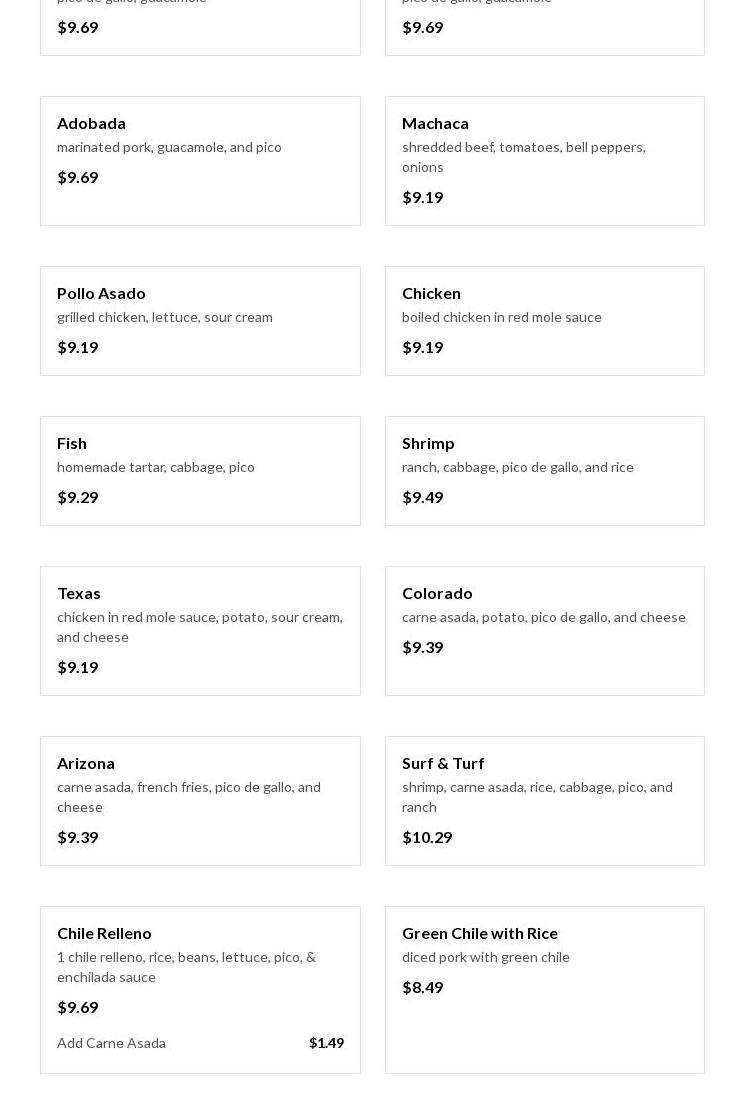The height and width of the screenshot is (1111, 745).
Task: Click the Machaca description text
Action: pyautogui.click(x=523, y=157)
